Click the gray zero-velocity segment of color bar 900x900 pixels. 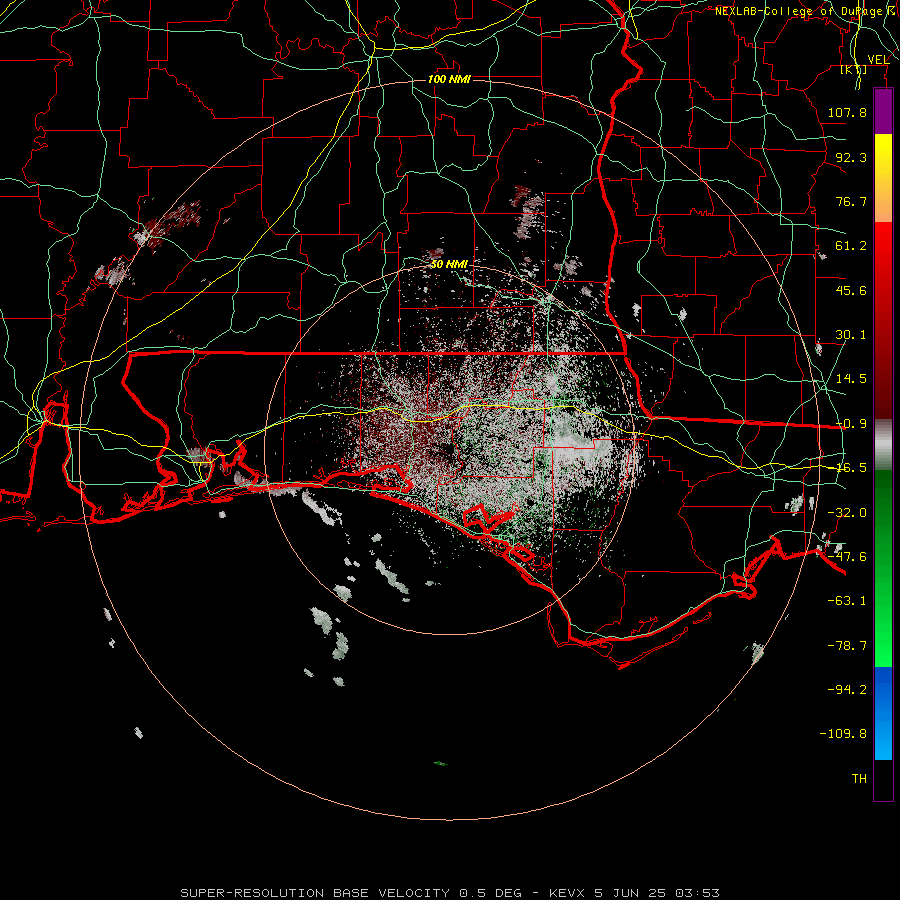pos(883,445)
